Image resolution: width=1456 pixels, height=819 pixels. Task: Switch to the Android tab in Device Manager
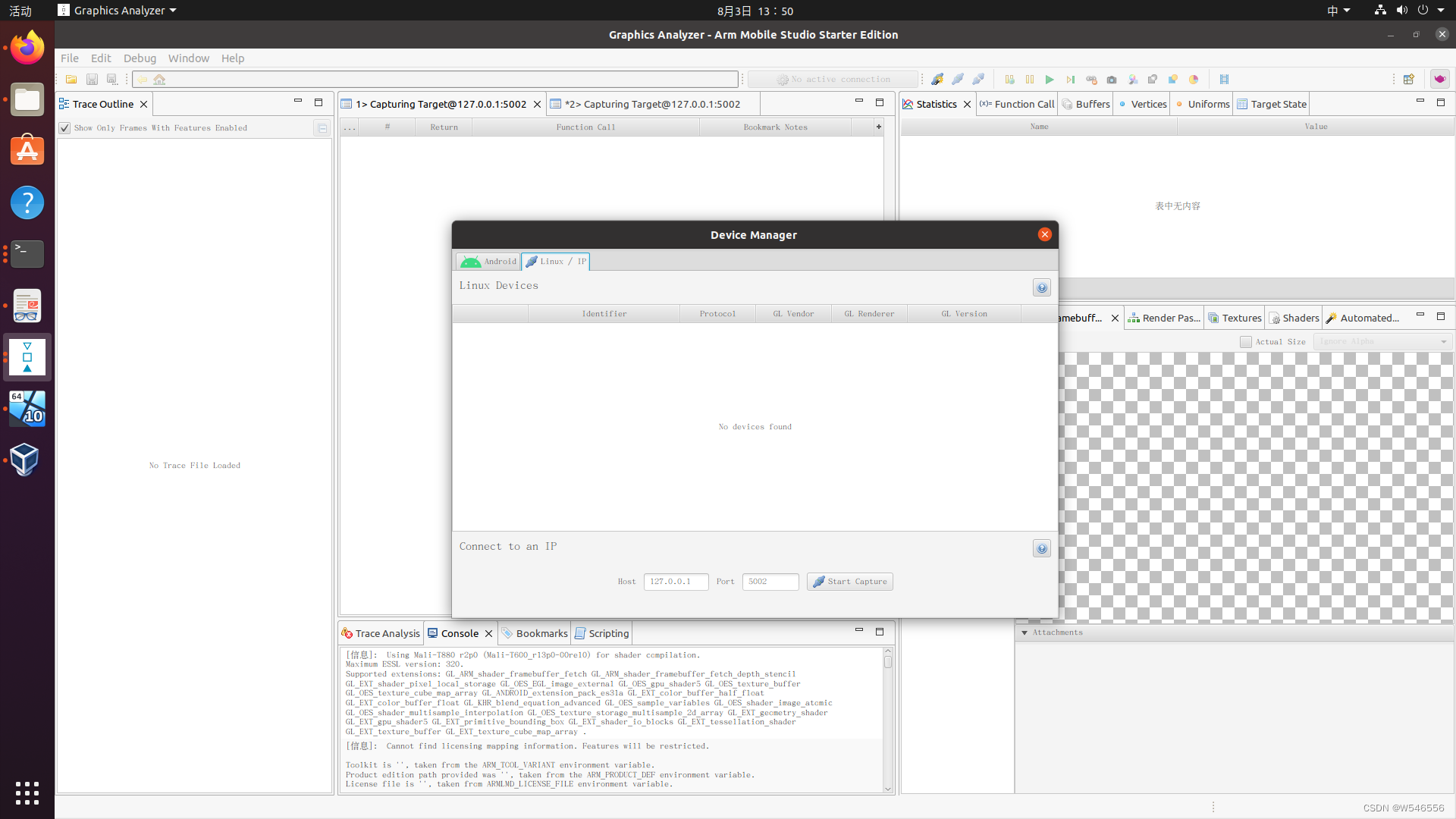[488, 262]
